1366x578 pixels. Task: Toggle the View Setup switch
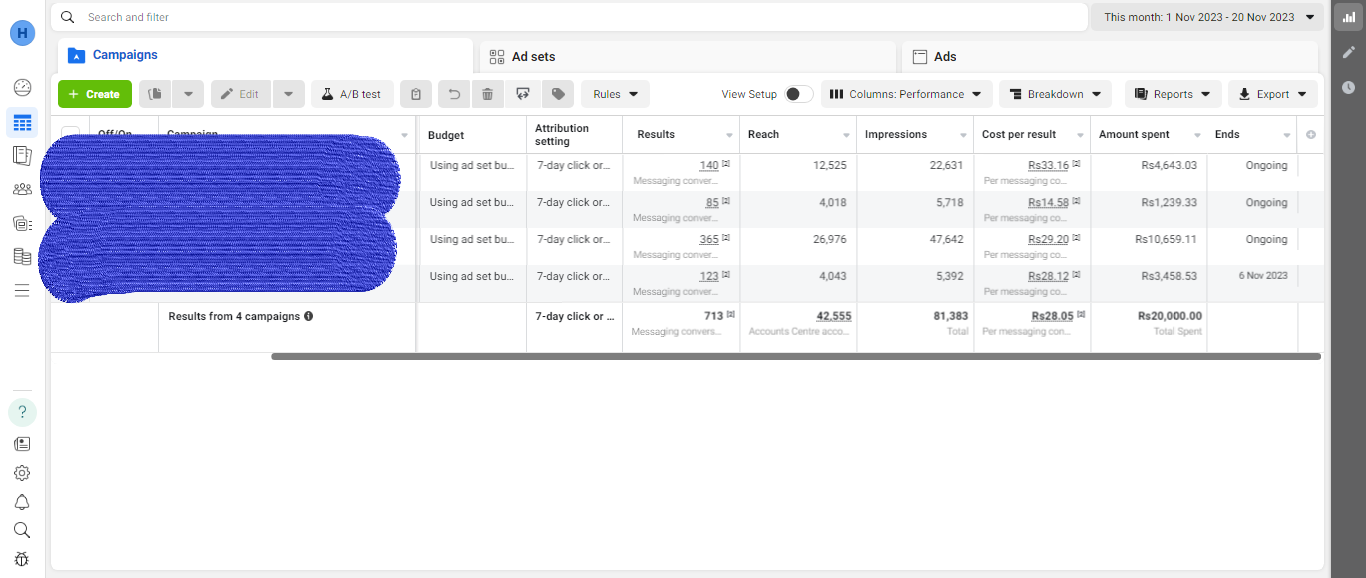pyautogui.click(x=798, y=94)
